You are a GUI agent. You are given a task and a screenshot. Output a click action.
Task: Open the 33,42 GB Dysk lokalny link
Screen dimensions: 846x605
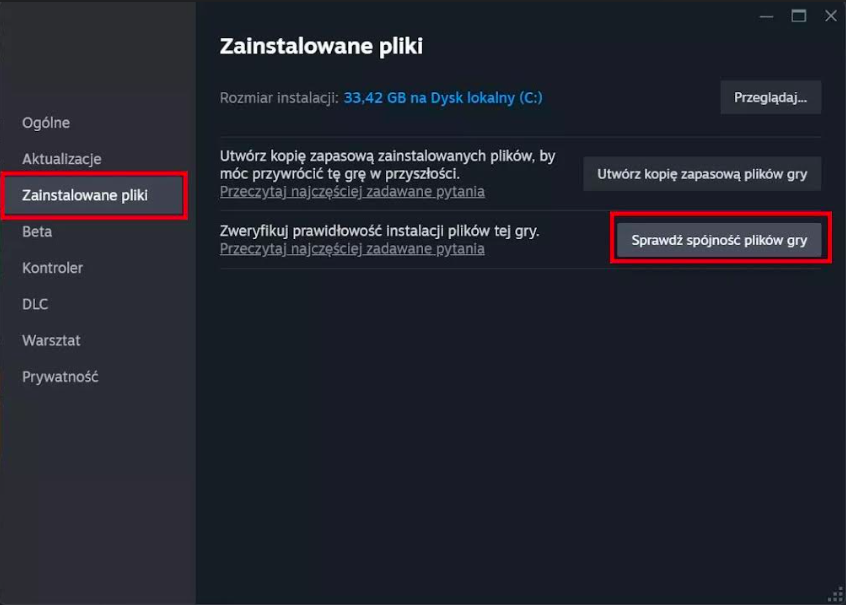tap(443, 98)
